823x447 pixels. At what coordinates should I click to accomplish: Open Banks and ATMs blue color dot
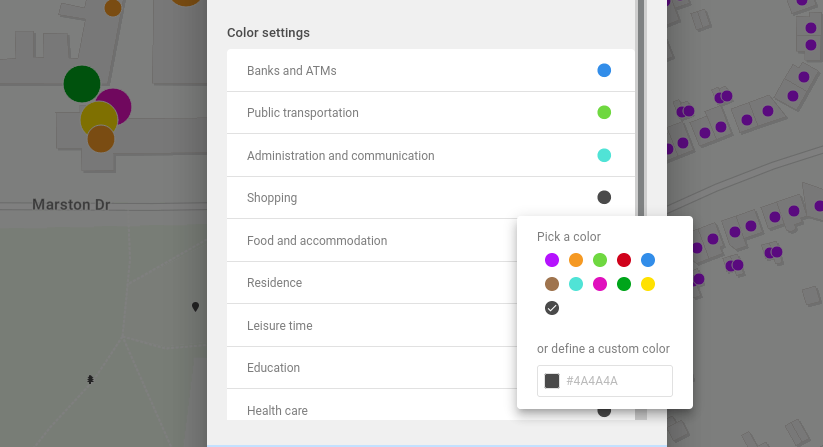tap(604, 71)
